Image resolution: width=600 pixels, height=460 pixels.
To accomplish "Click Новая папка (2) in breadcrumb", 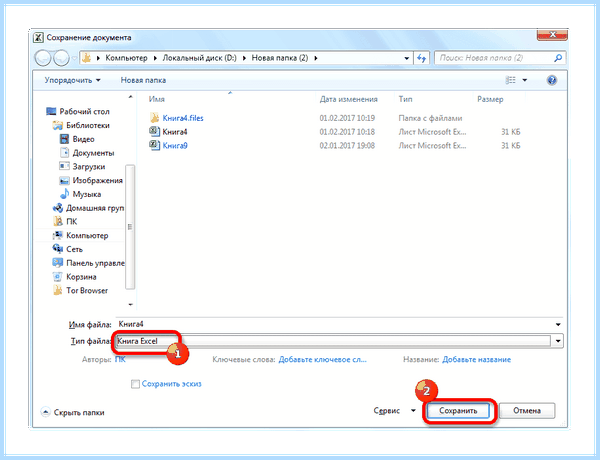I will [x=280, y=58].
